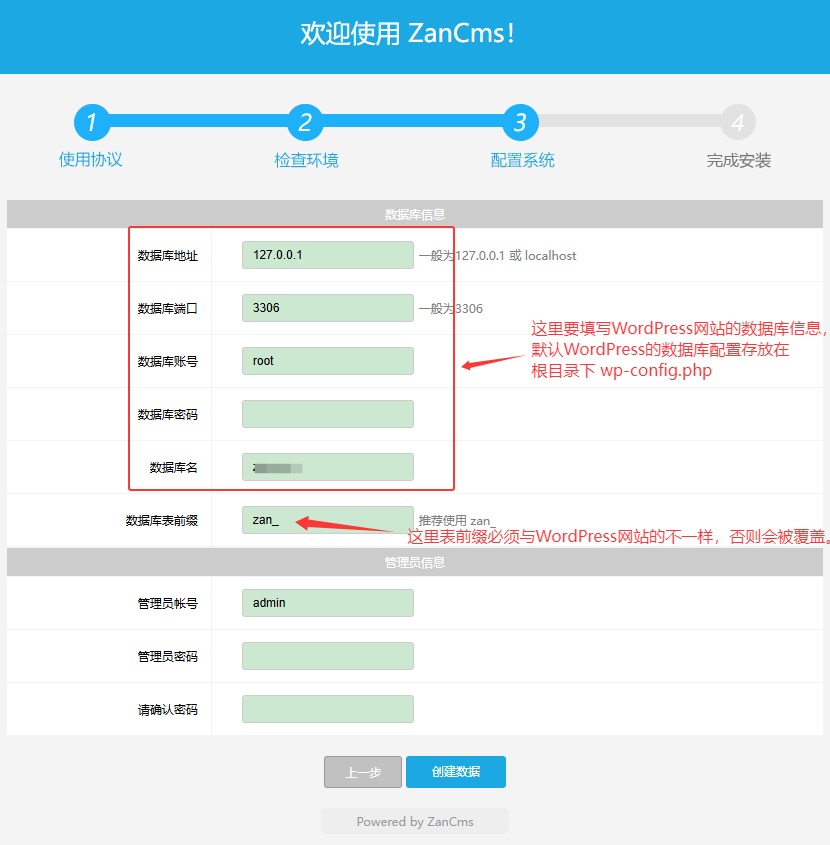Focus the 数据库地址 field with 127.0.0.1

(328, 255)
